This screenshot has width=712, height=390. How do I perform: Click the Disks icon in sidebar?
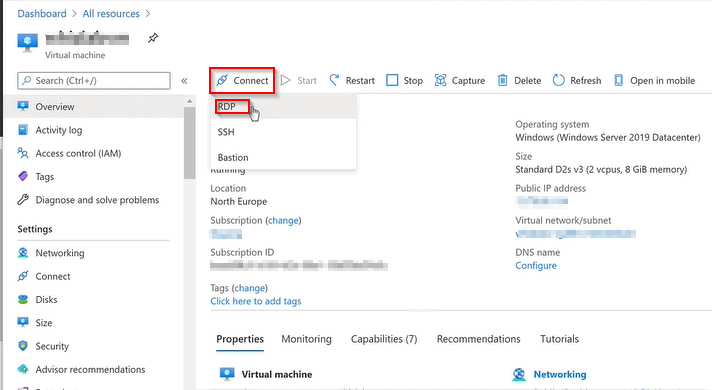[x=23, y=300]
